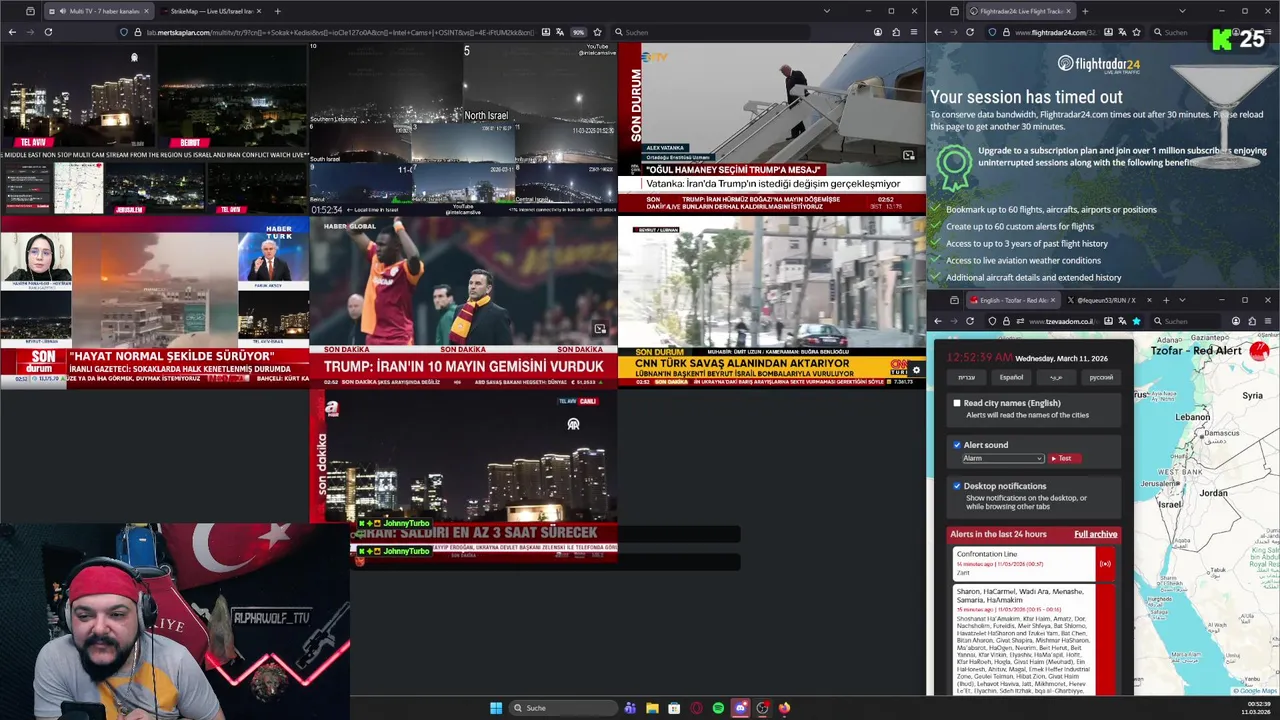The image size is (1280, 720).
Task: Click the Sharon, HaCarmel, Wadi Ara alert entry
Action: (1034, 640)
